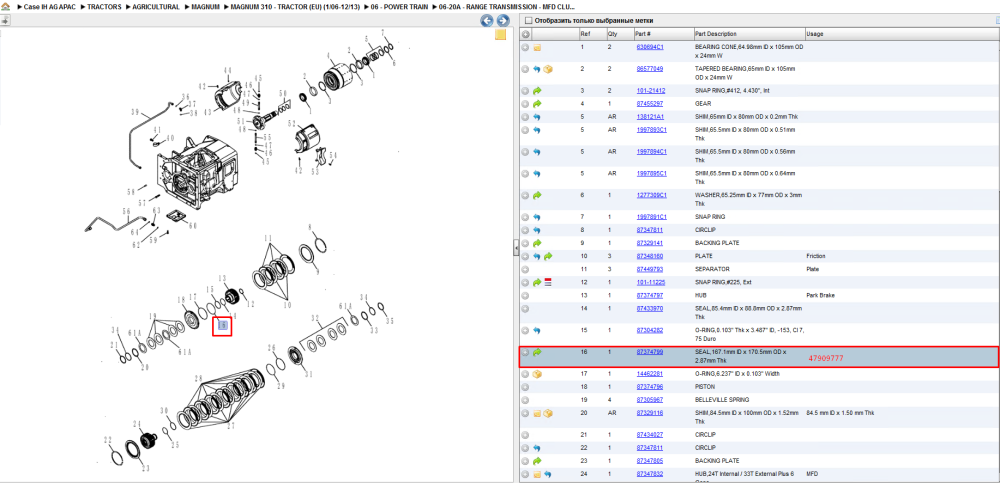
Task: Toggle selection circle for BEARING CONE row
Action: coord(525,48)
